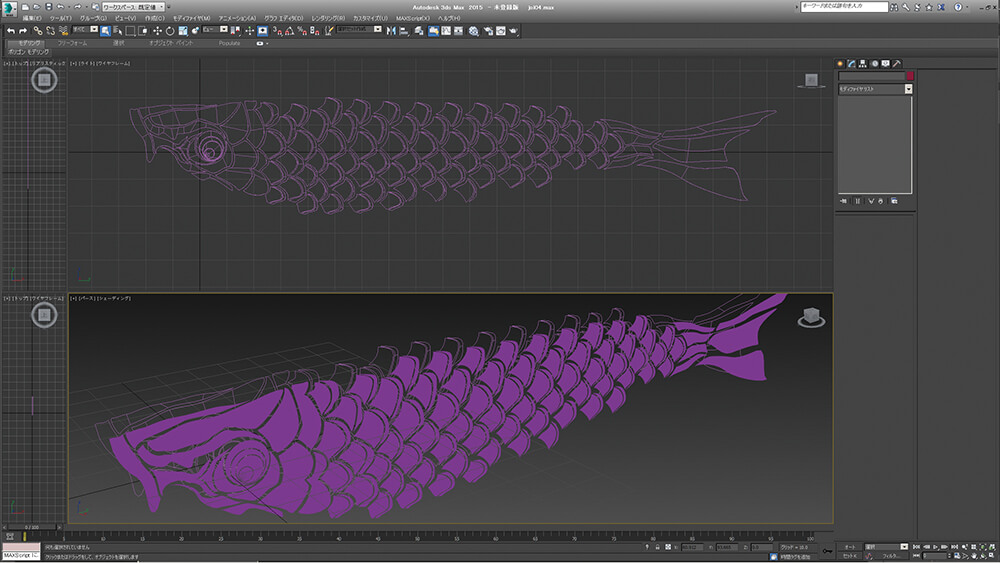Switch to オブジェクト ペイント ribbon tab
1000x563 pixels.
[170, 43]
